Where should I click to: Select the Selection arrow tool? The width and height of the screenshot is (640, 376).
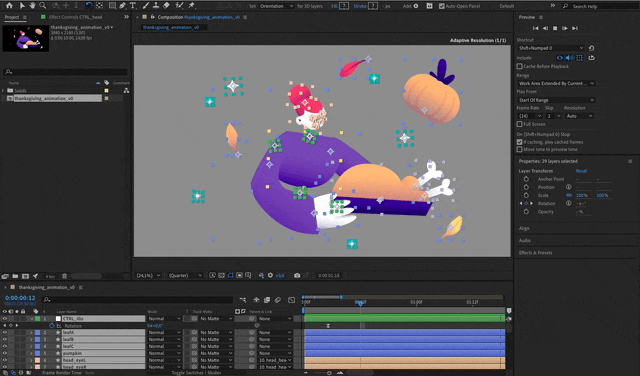pos(22,6)
